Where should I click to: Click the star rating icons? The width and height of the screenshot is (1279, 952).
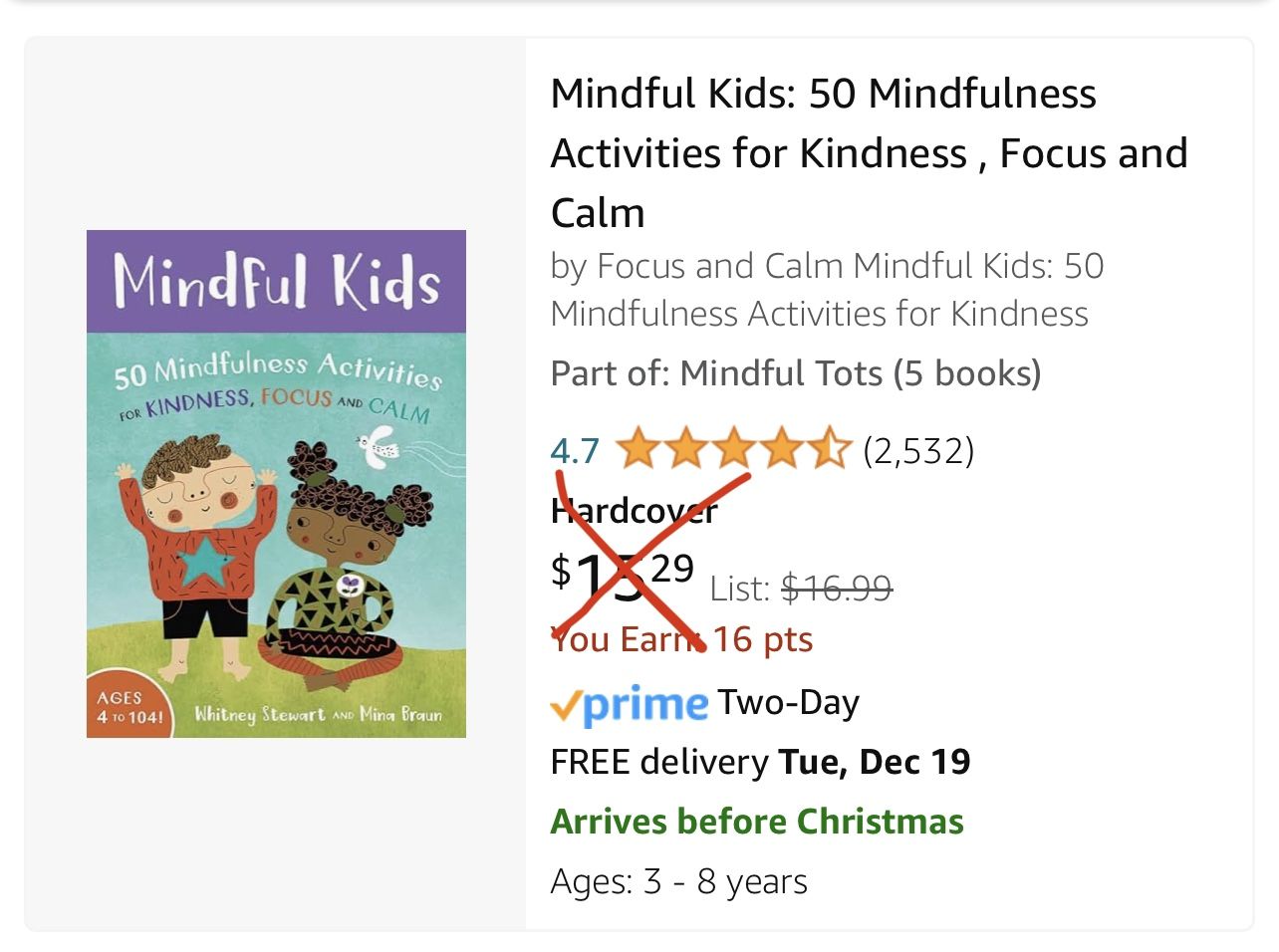click(733, 450)
